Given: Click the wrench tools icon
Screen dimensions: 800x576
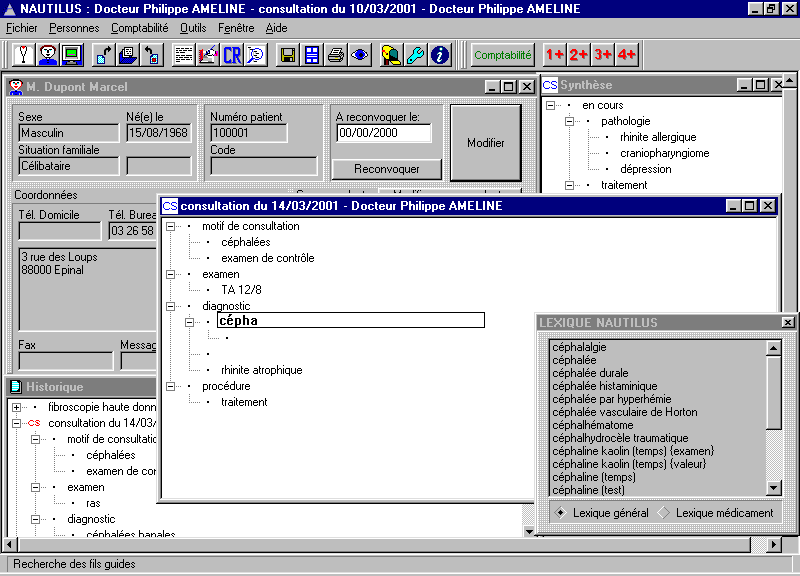Looking at the screenshot, I should (x=415, y=55).
